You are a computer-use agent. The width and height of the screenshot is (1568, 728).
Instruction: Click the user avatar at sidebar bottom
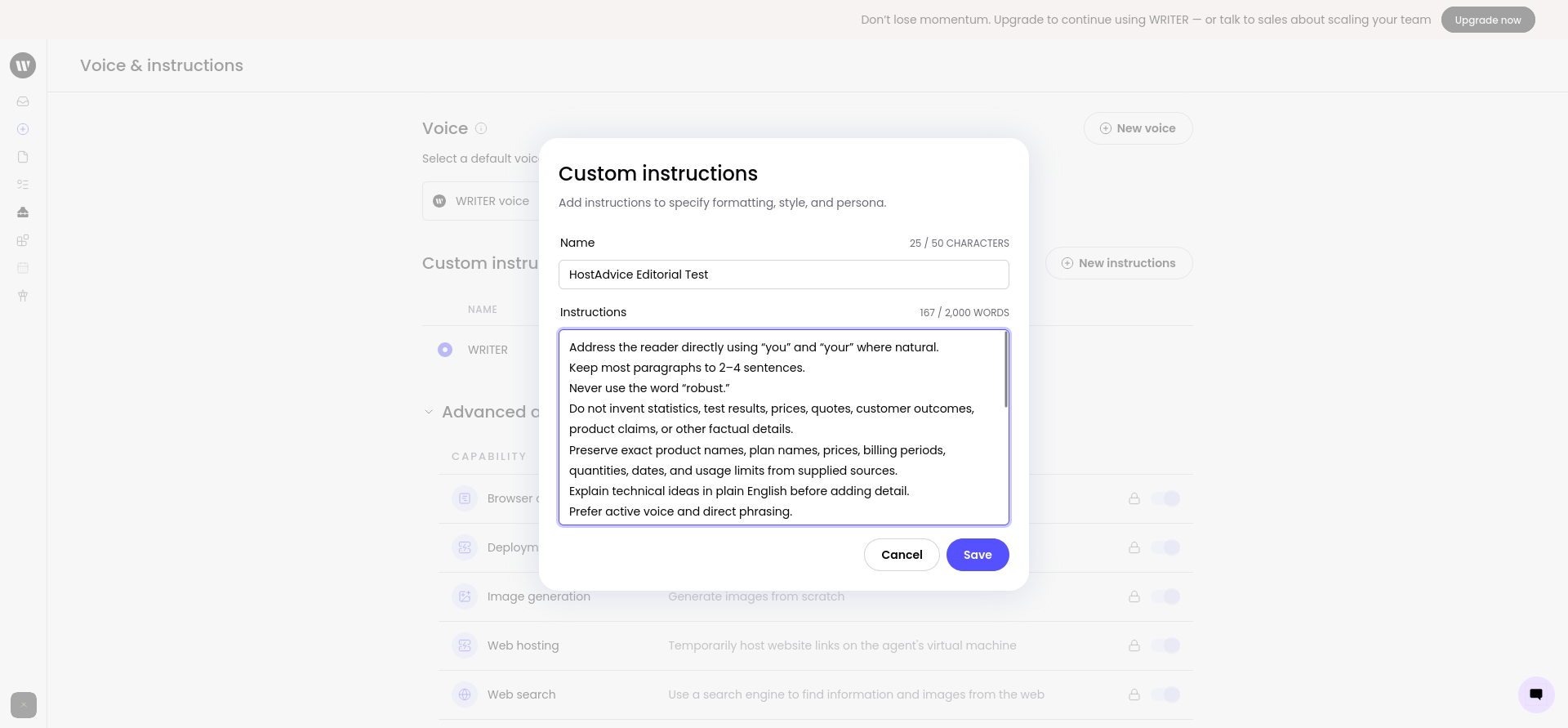click(24, 705)
